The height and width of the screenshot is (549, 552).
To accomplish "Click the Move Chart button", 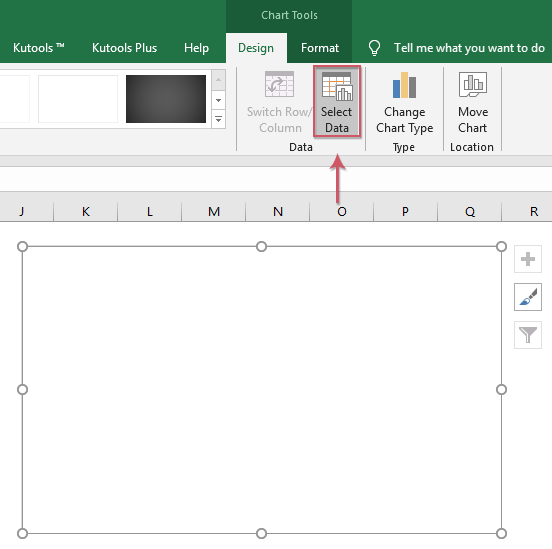I will (472, 102).
